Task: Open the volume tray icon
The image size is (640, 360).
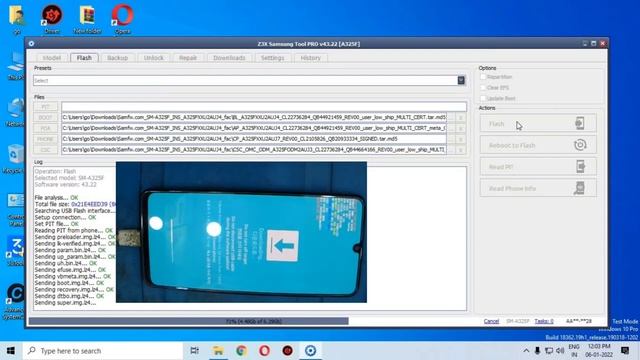Action: click(560, 351)
